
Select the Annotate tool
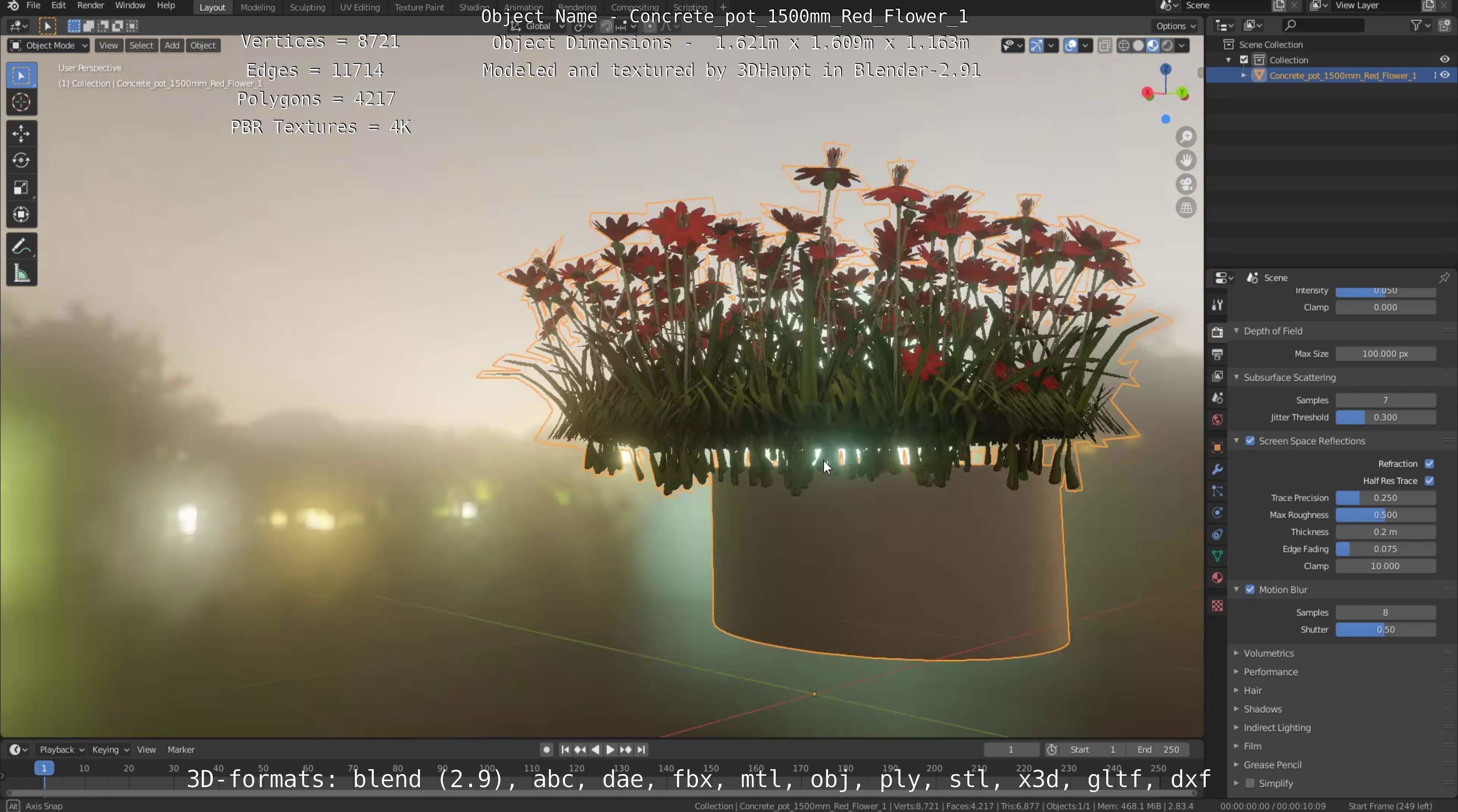(x=22, y=247)
